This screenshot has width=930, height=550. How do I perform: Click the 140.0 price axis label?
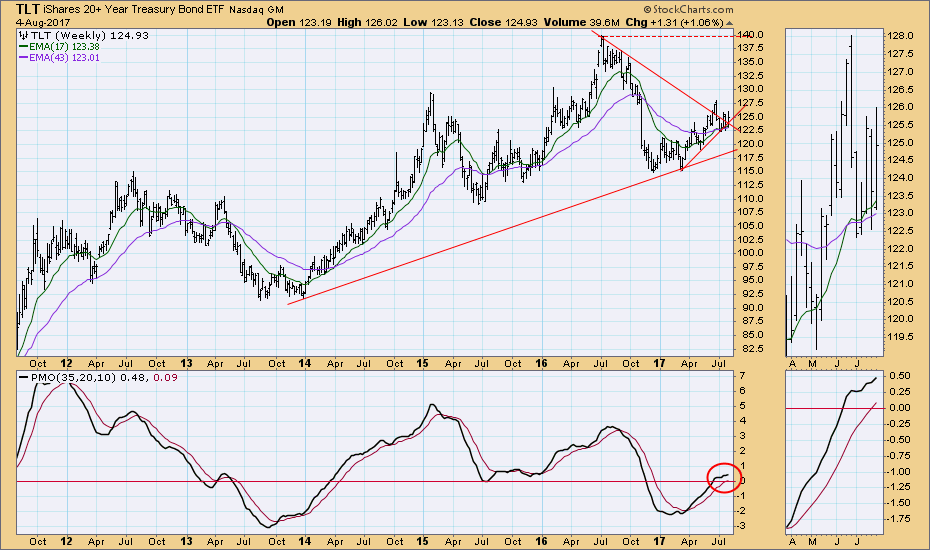[x=752, y=34]
